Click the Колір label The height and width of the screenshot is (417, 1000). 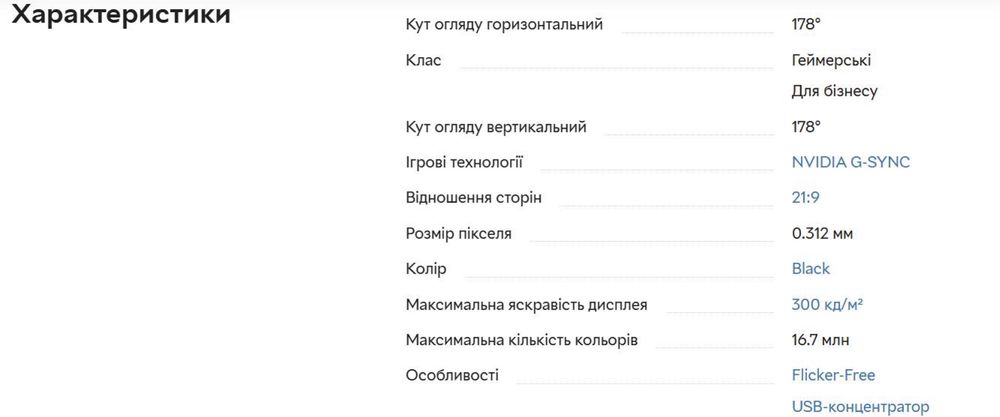pos(426,269)
